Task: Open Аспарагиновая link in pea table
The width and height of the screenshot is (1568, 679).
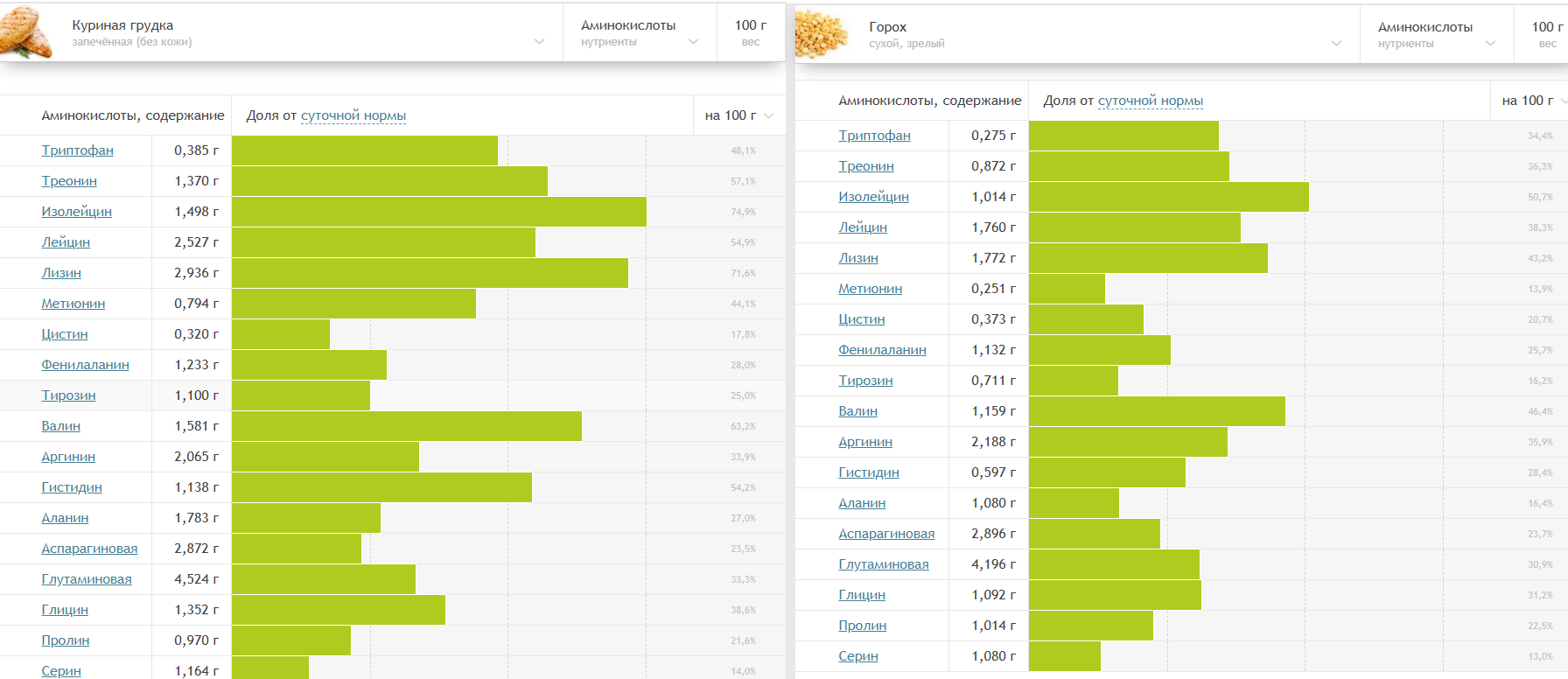Action: tap(887, 534)
